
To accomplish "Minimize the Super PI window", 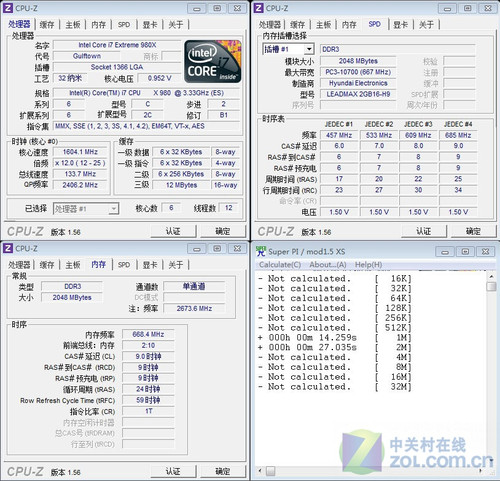I will tap(445, 252).
